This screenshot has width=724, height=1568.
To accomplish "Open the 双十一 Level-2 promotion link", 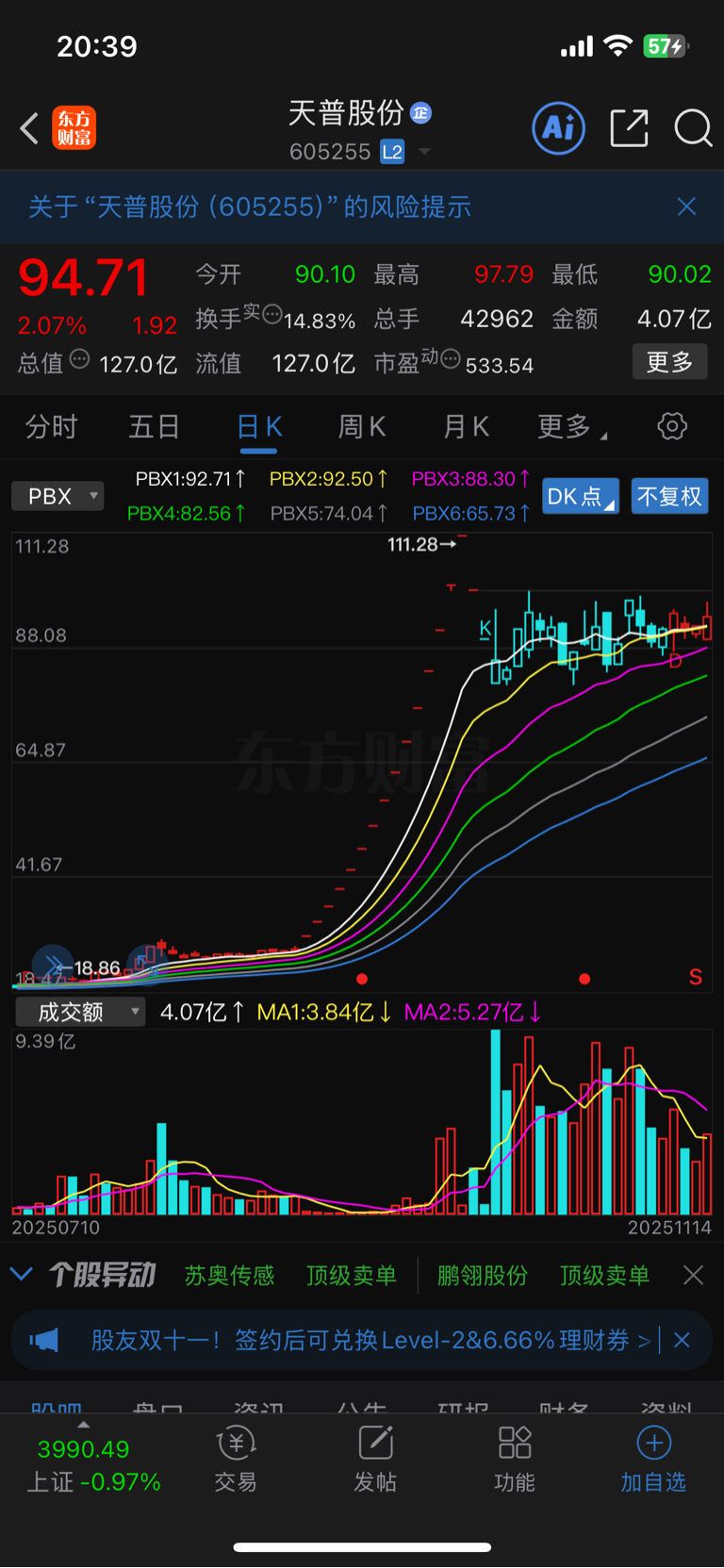I will tap(370, 1341).
